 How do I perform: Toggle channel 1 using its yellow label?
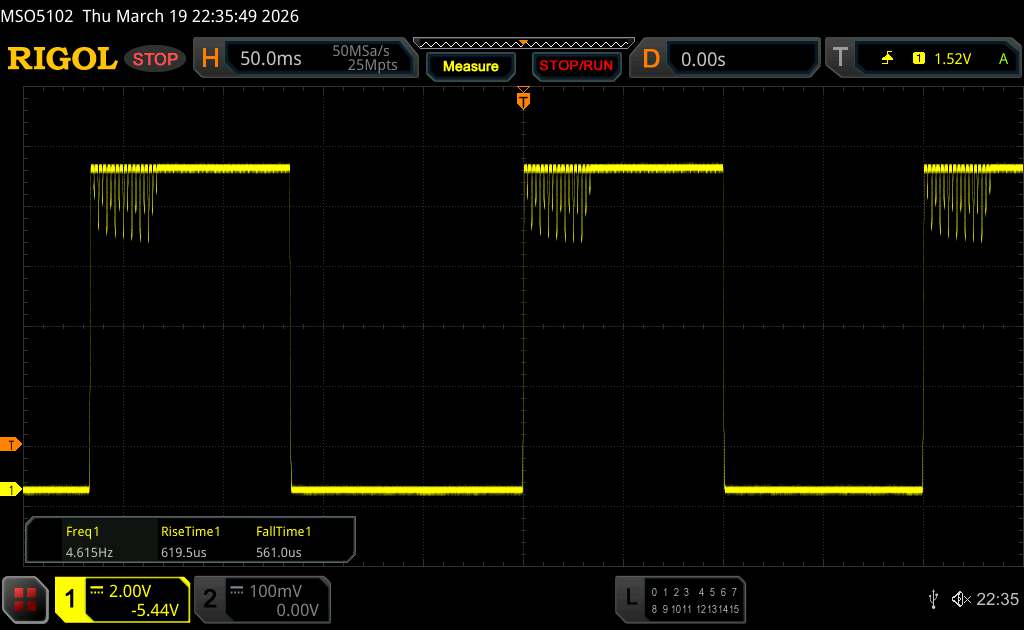coord(71,598)
